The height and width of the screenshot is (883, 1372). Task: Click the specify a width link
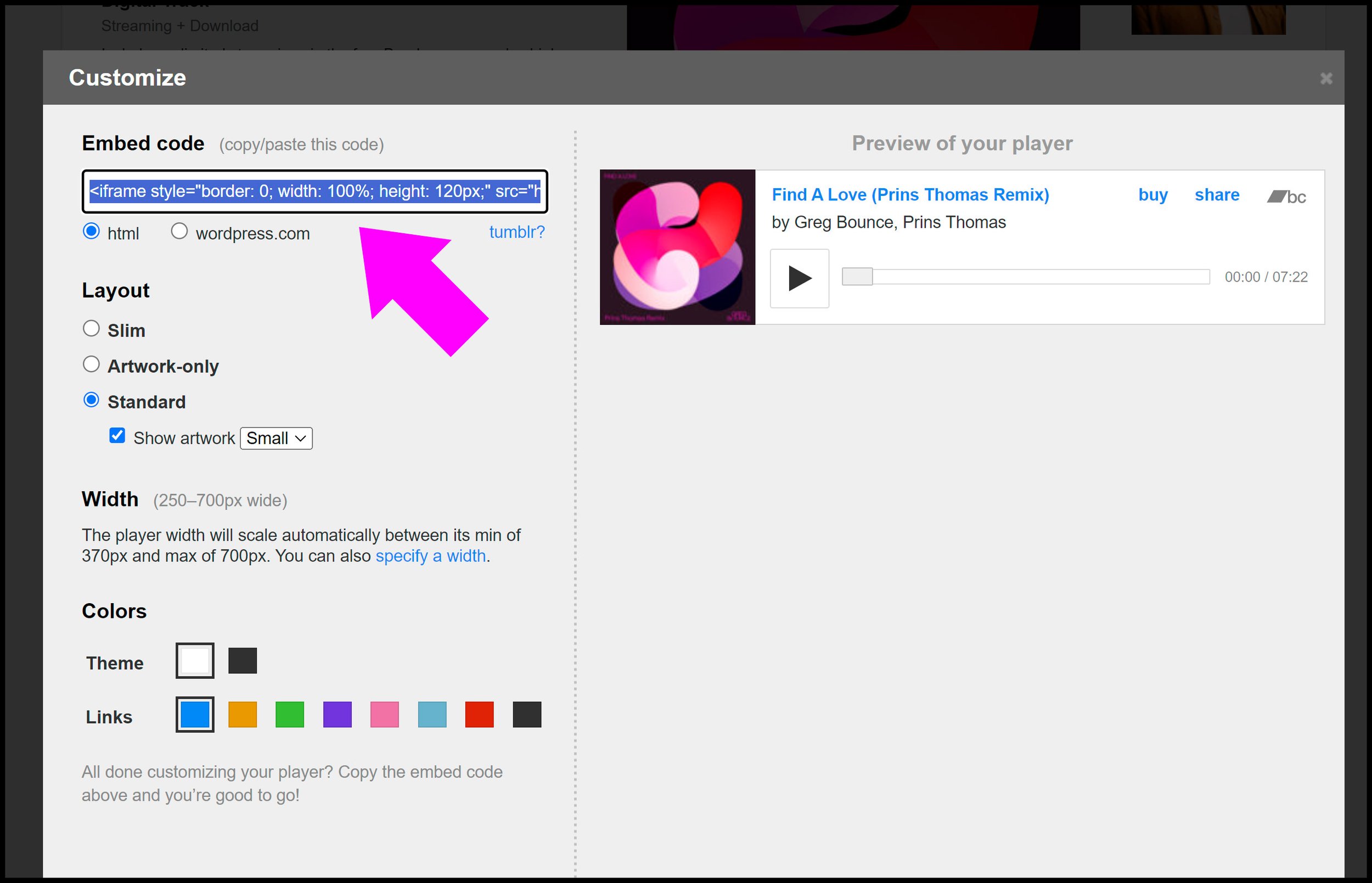[431, 555]
